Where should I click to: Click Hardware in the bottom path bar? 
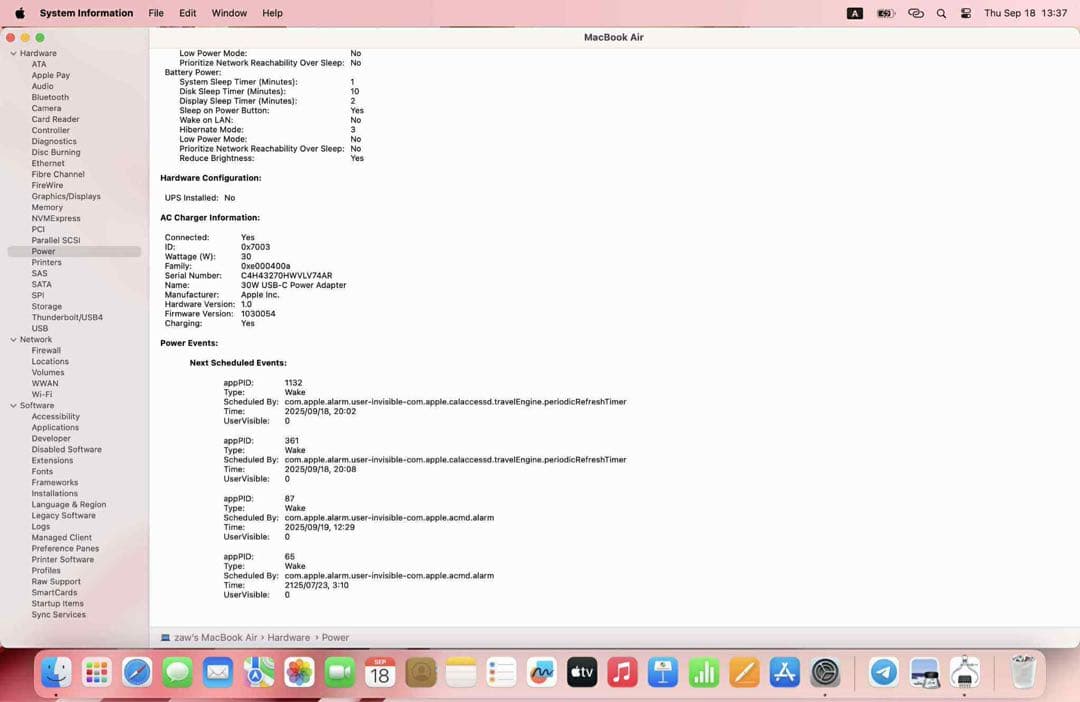(289, 637)
